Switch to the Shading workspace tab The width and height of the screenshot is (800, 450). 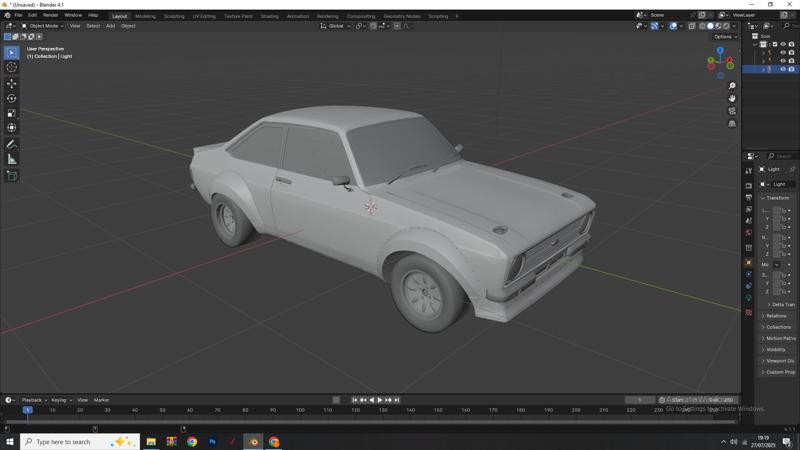point(269,16)
